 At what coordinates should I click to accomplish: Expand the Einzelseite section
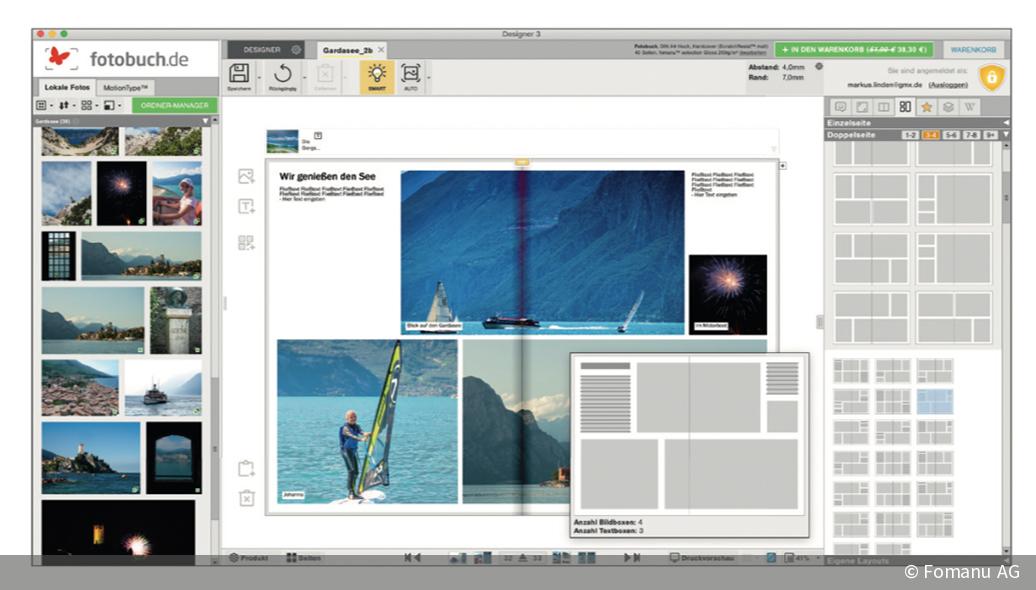(1006, 123)
